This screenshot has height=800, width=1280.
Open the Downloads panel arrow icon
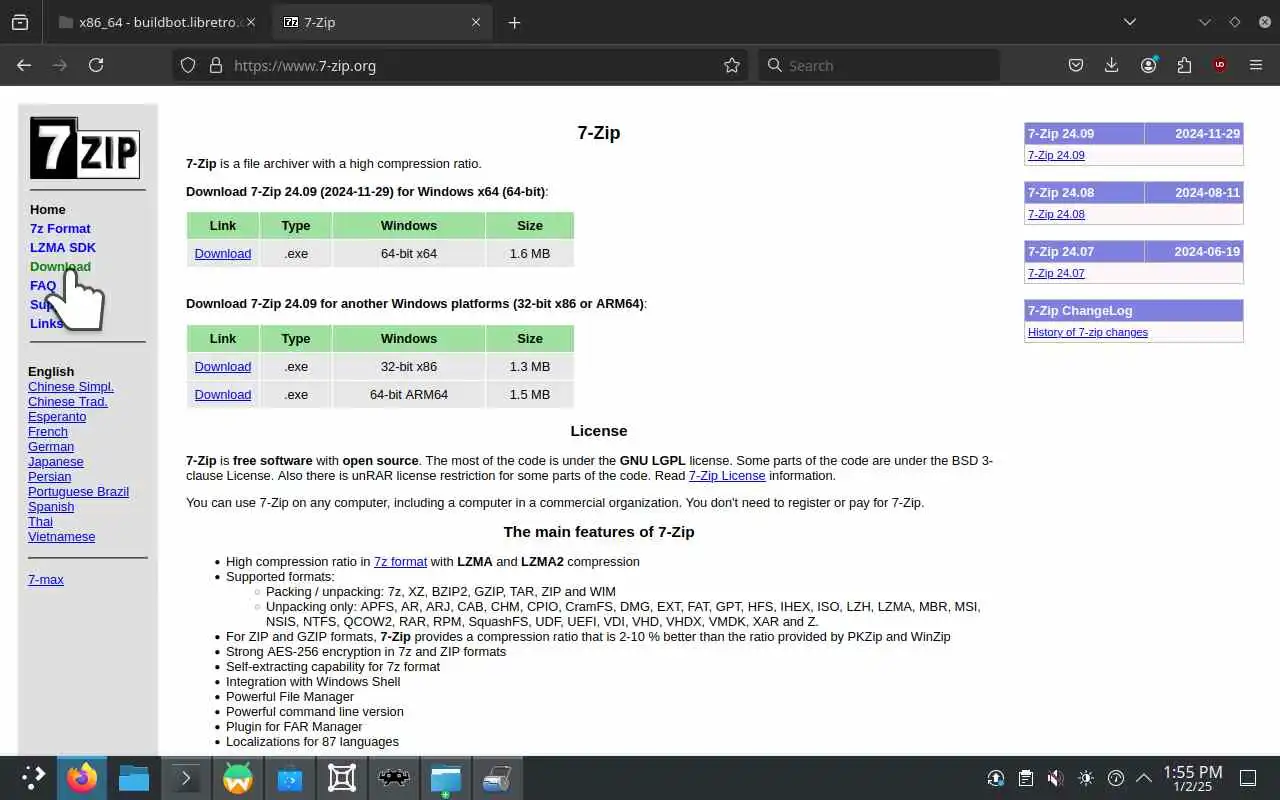1111,65
